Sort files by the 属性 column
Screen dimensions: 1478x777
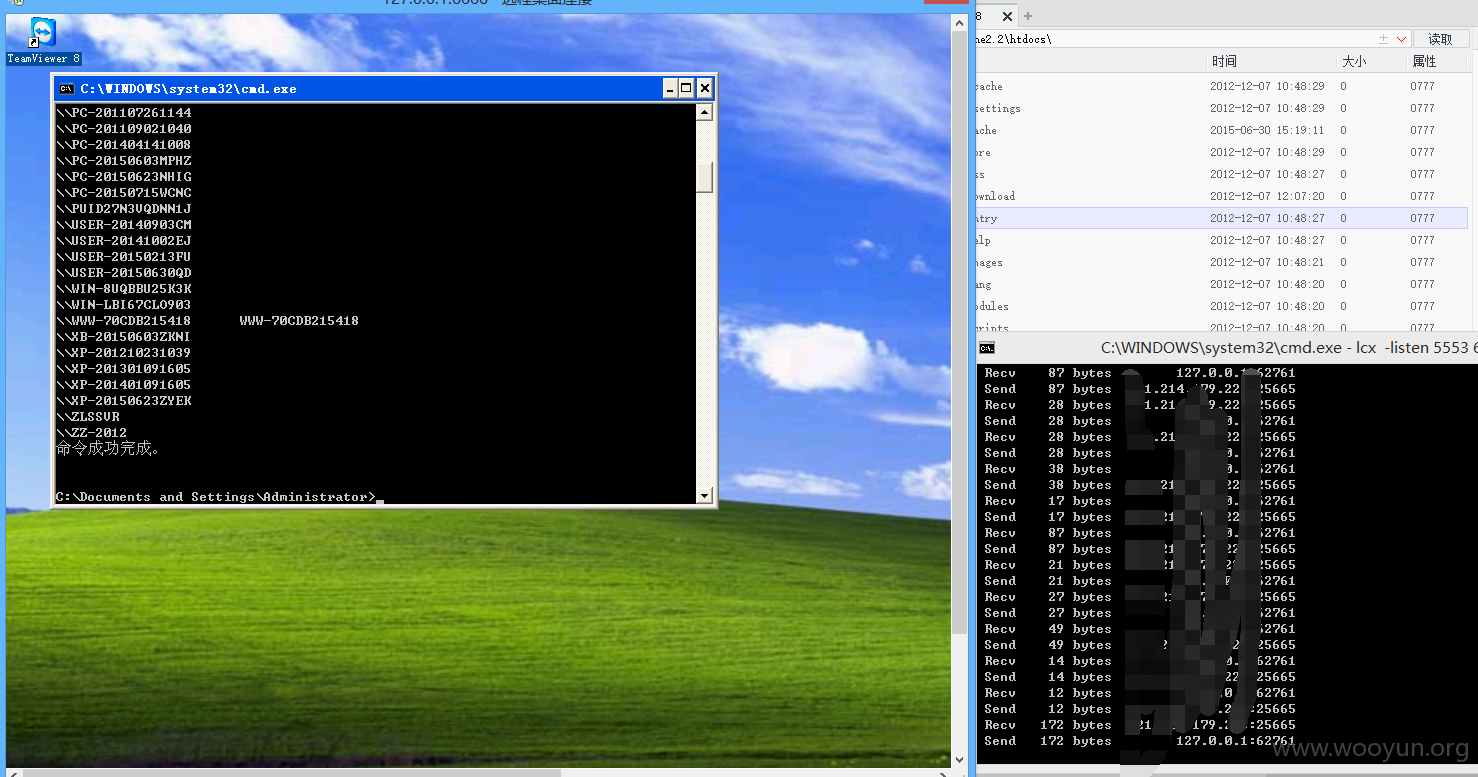tap(1423, 61)
